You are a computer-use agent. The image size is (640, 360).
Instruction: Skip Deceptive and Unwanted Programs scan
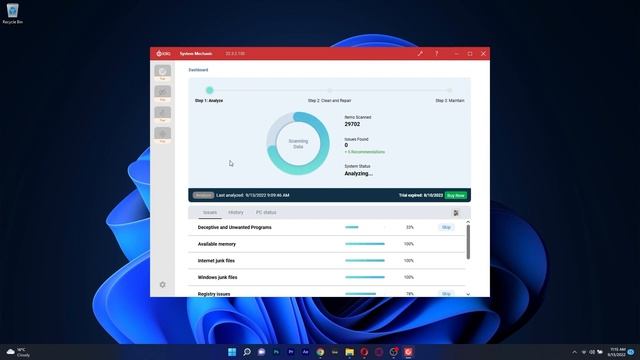click(446, 227)
